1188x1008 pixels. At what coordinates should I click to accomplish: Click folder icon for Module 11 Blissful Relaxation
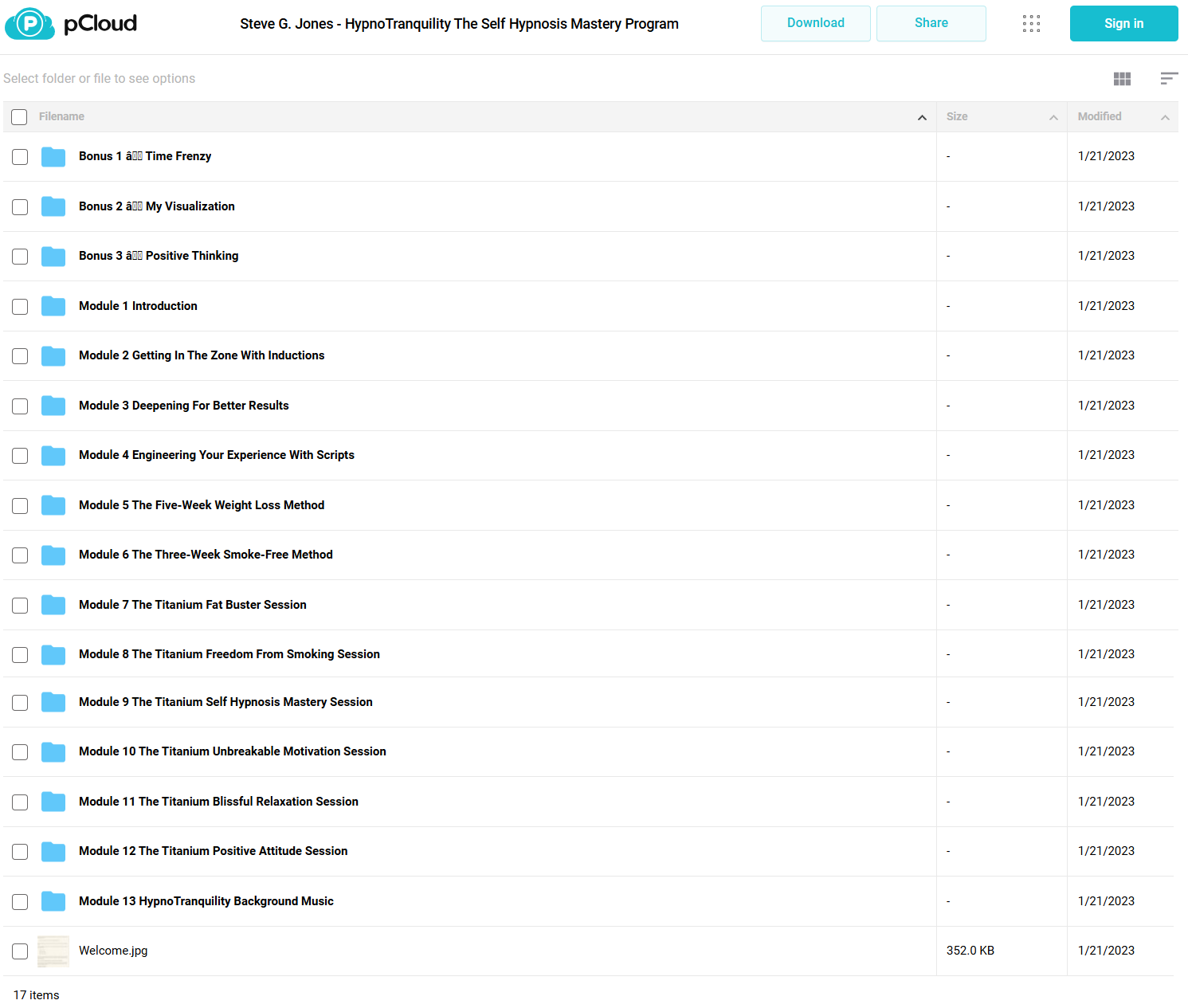(x=53, y=802)
